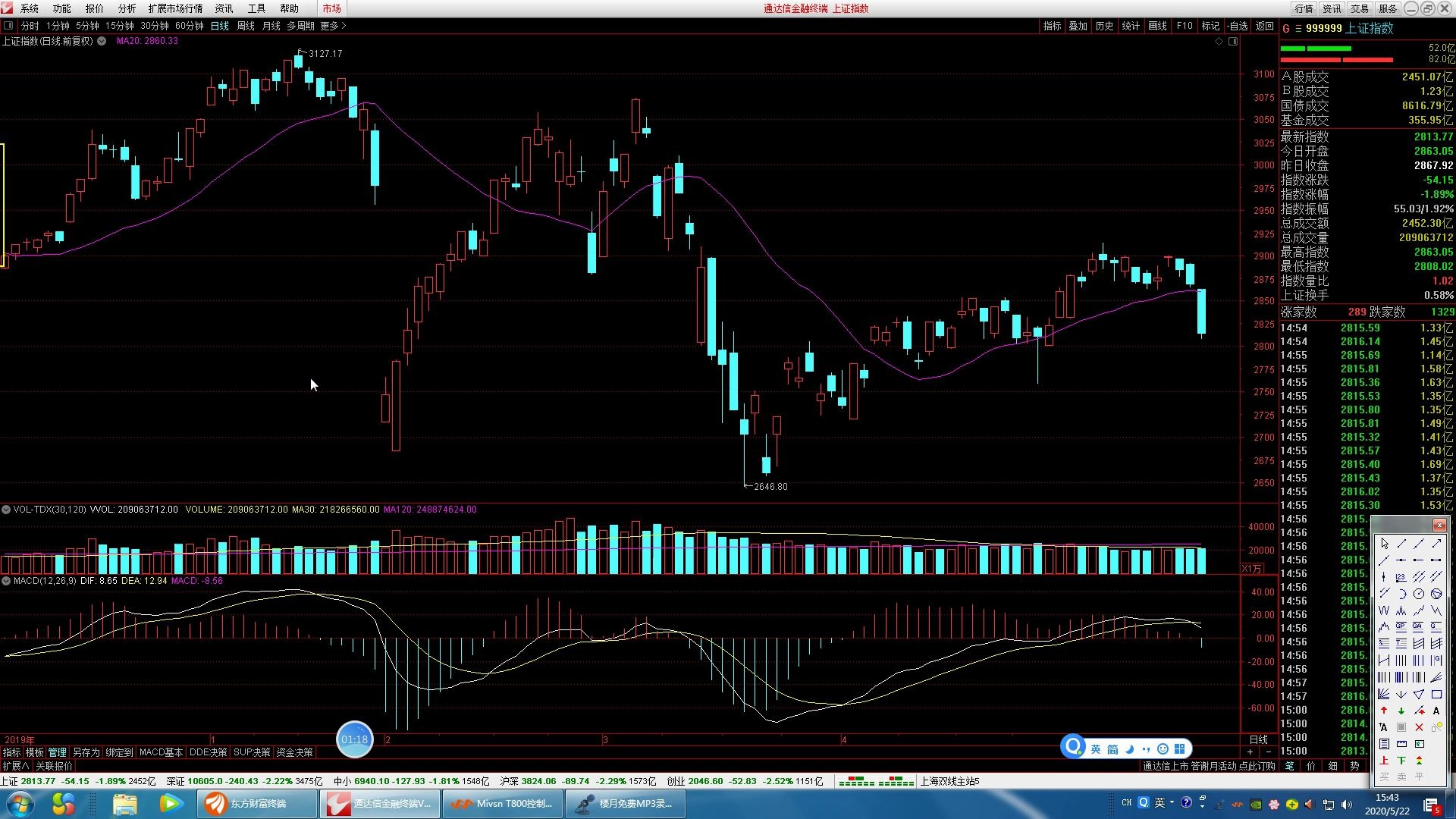Click the chart panel layout square icon
The height and width of the screenshot is (819, 1456).
pyautogui.click(x=1233, y=42)
